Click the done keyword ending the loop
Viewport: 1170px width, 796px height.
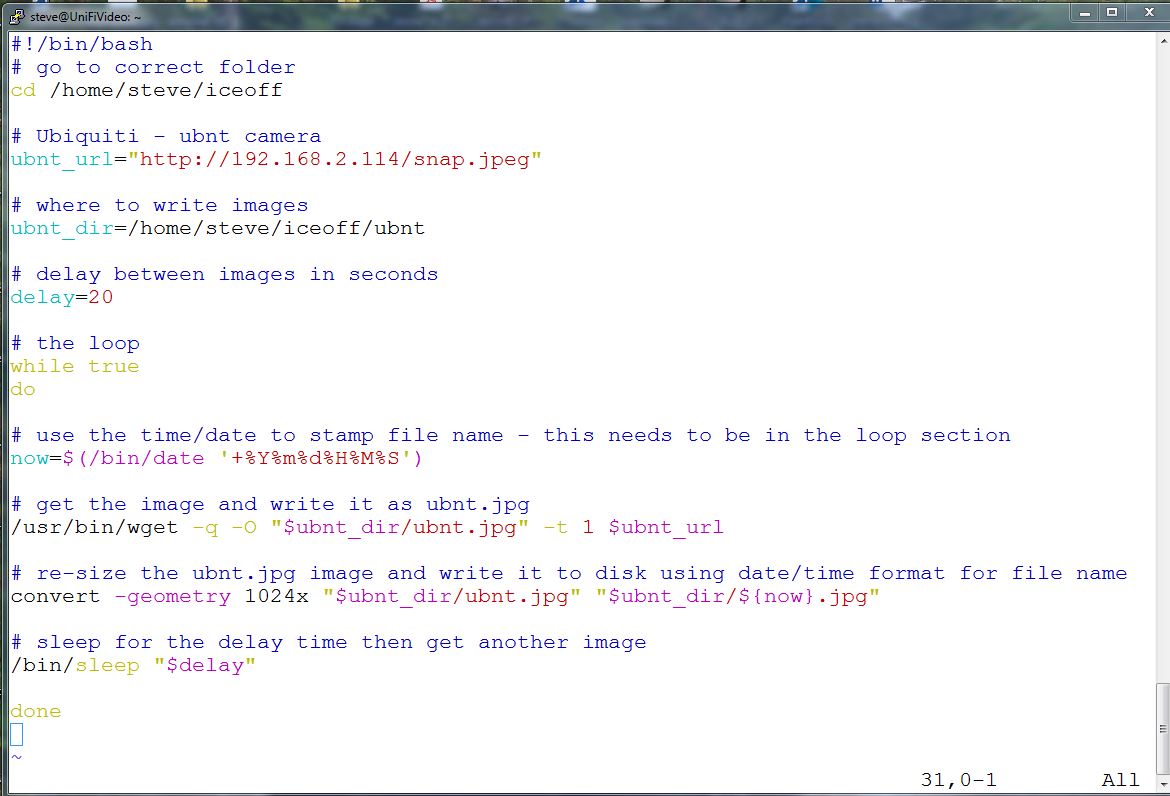click(34, 711)
